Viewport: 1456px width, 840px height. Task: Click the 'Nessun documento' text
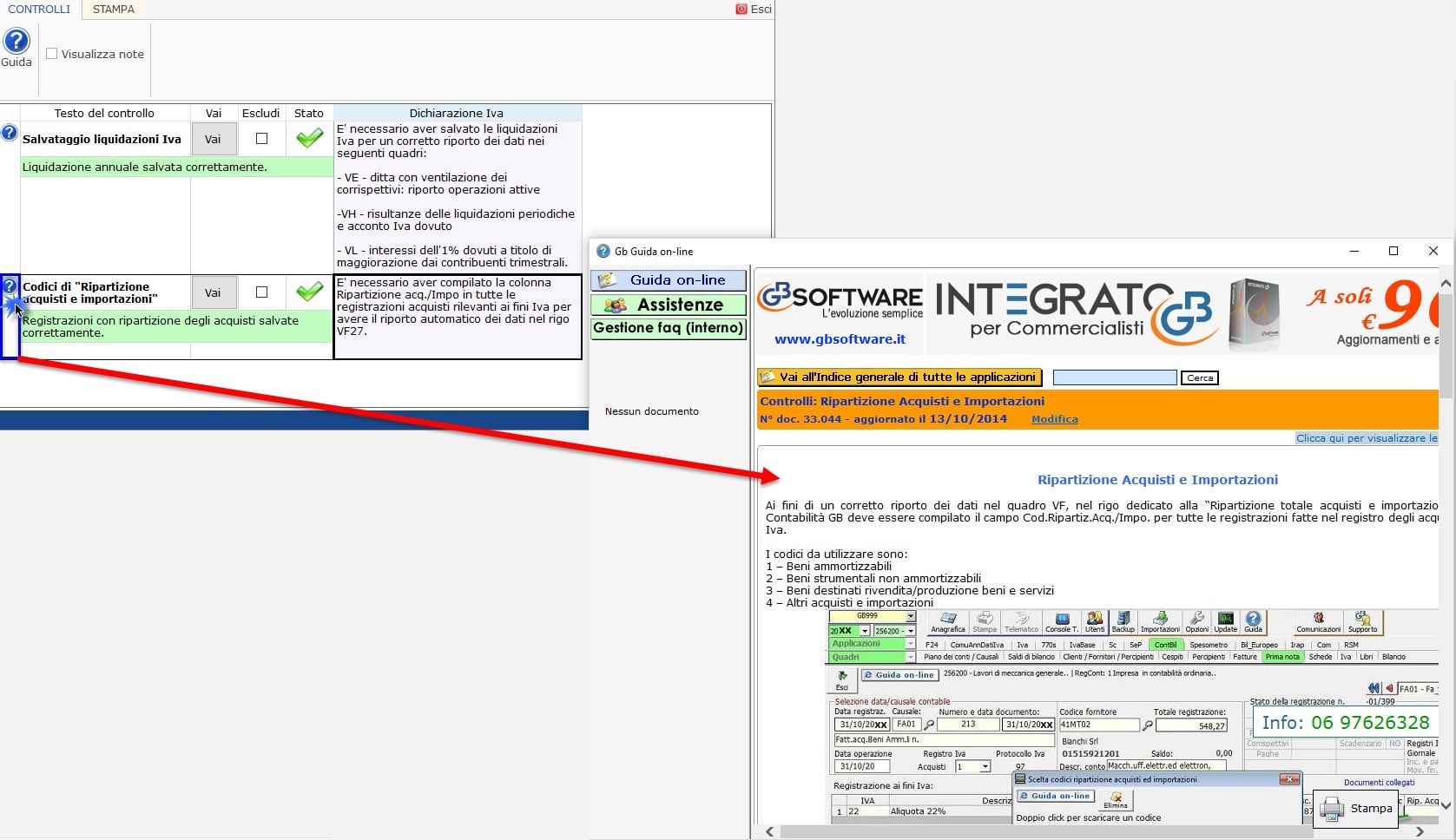652,411
